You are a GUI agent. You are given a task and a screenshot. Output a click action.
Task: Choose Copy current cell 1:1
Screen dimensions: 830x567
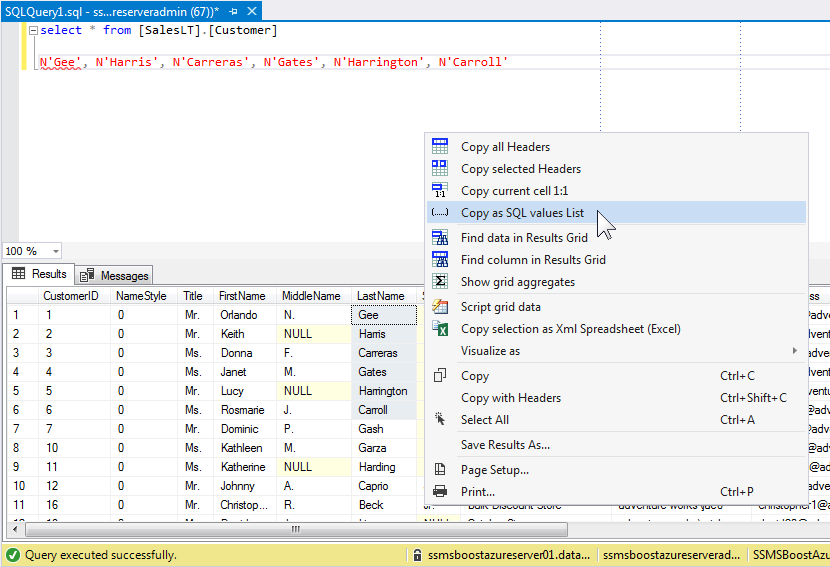(616, 191)
